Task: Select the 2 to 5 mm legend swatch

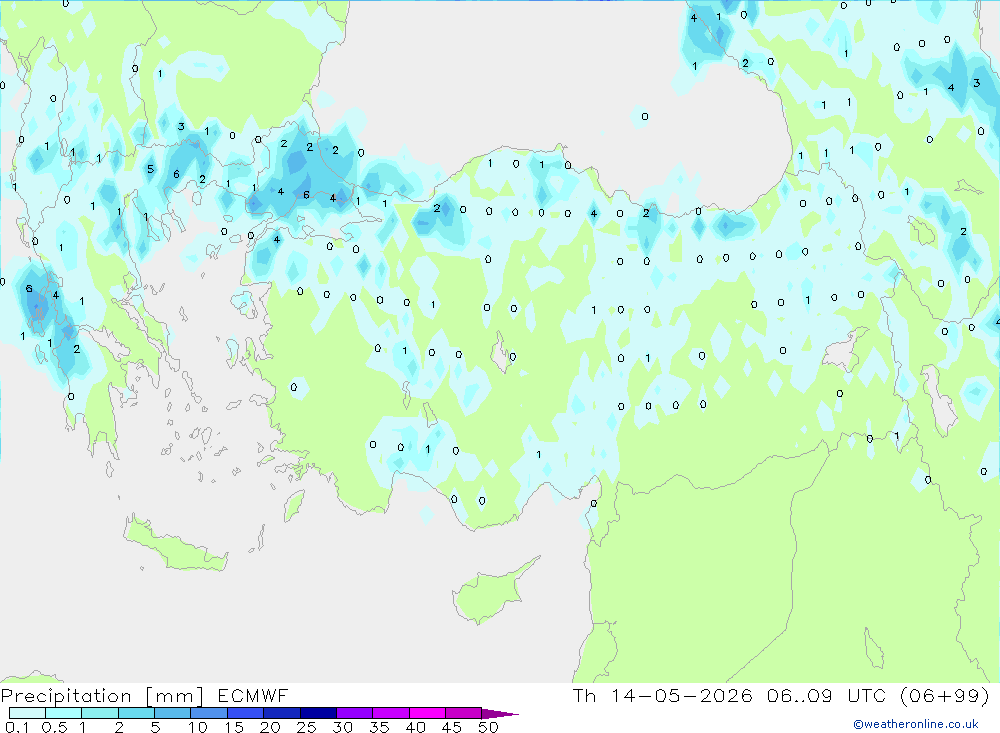Action: tap(136, 713)
